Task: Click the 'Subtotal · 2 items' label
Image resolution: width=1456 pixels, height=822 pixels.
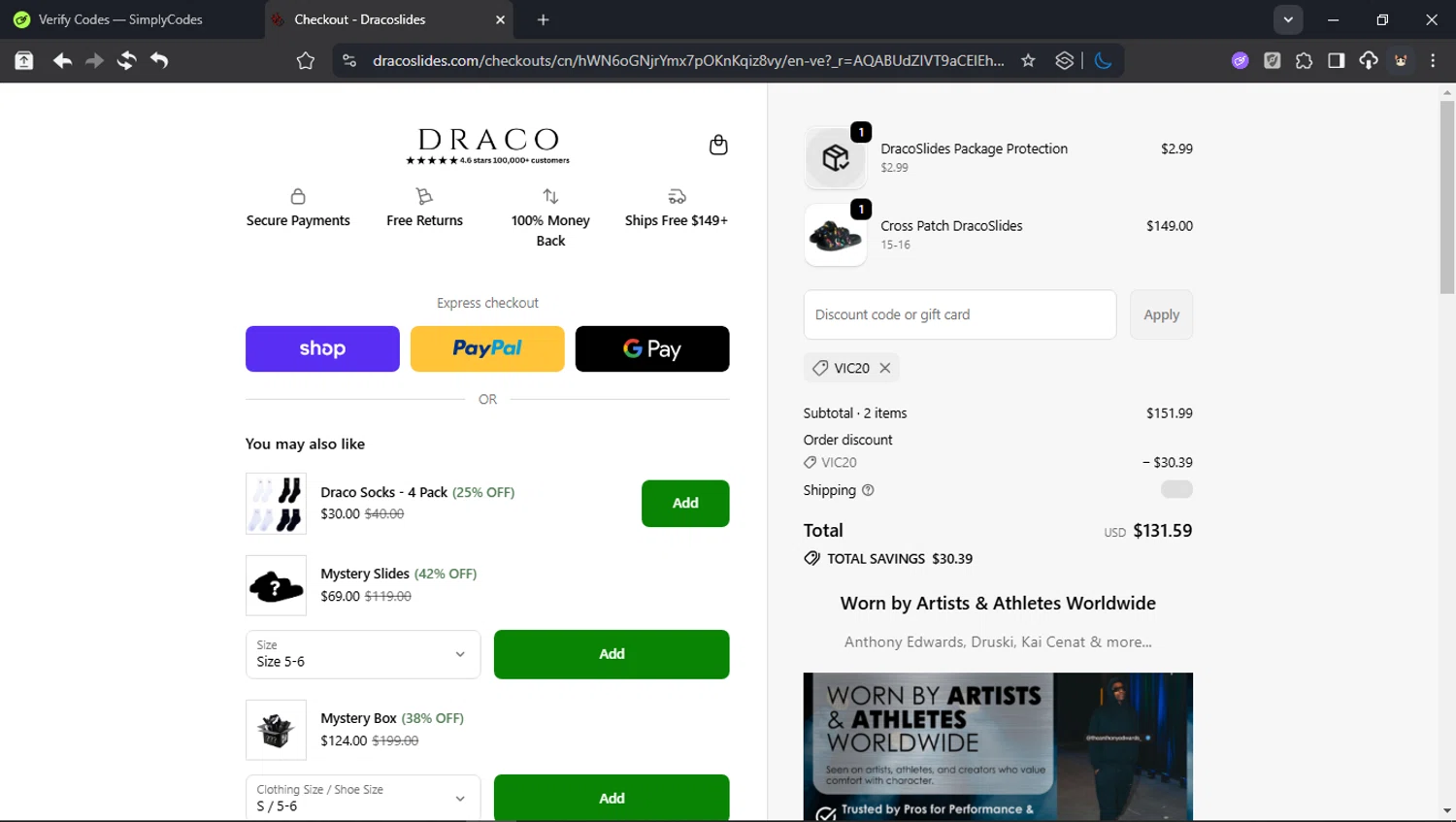Action: click(855, 412)
